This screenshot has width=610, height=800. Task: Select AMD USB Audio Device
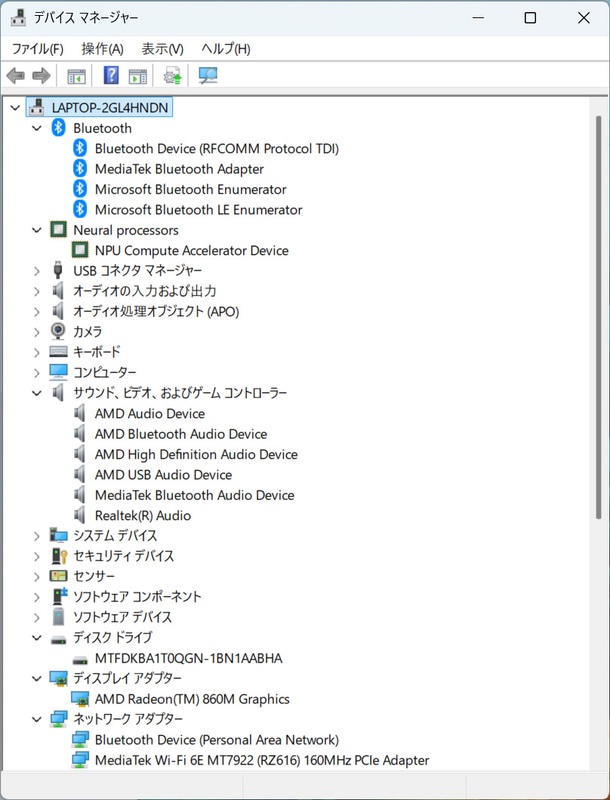point(163,474)
